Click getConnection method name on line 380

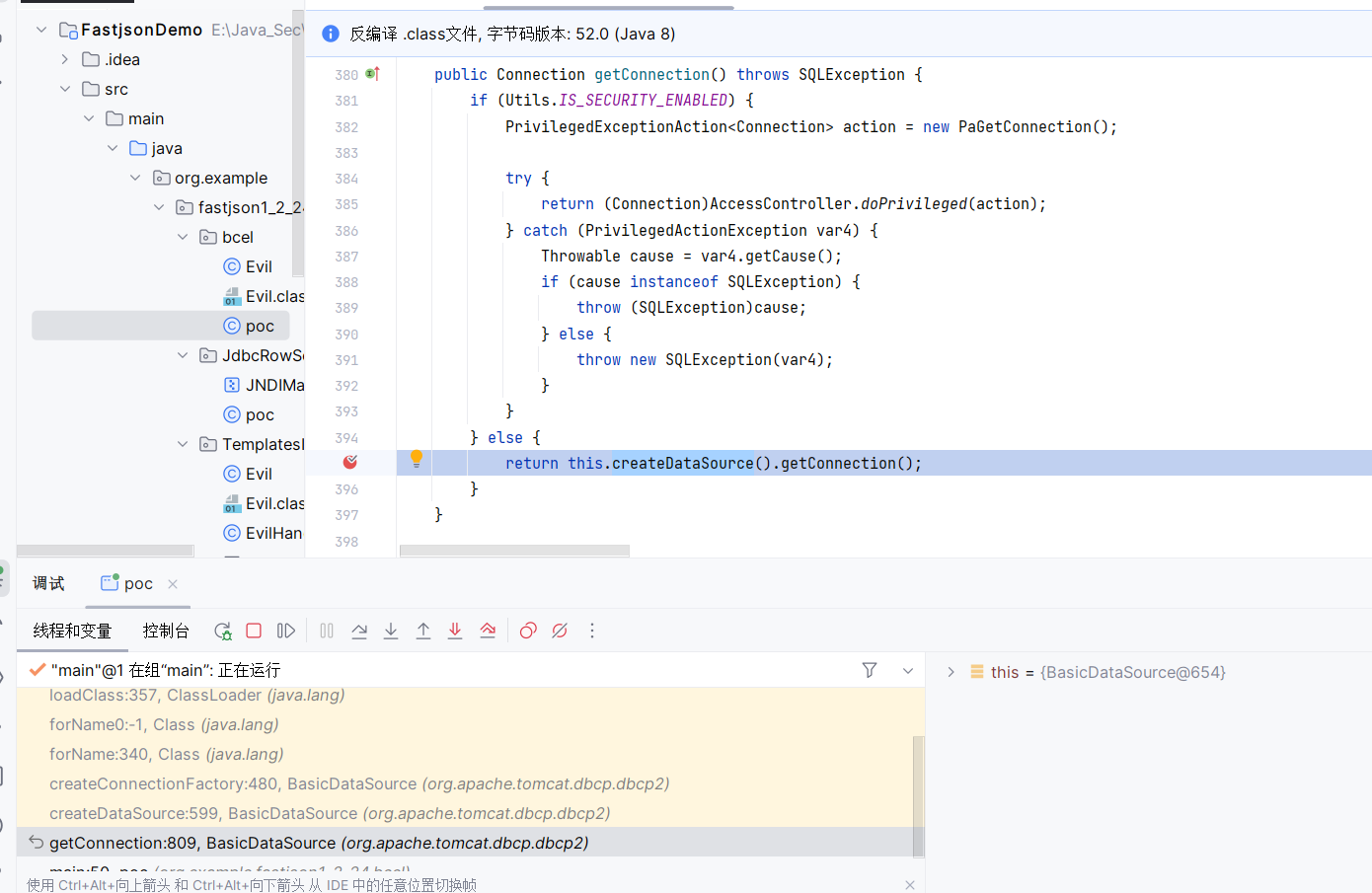tap(651, 74)
